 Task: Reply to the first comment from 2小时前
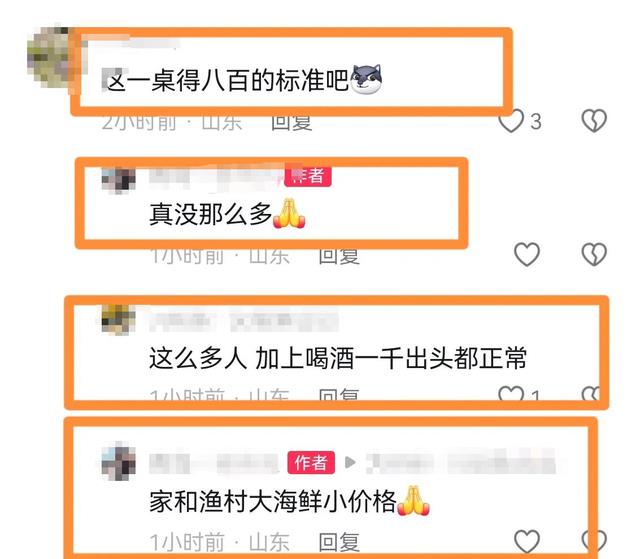click(x=292, y=122)
